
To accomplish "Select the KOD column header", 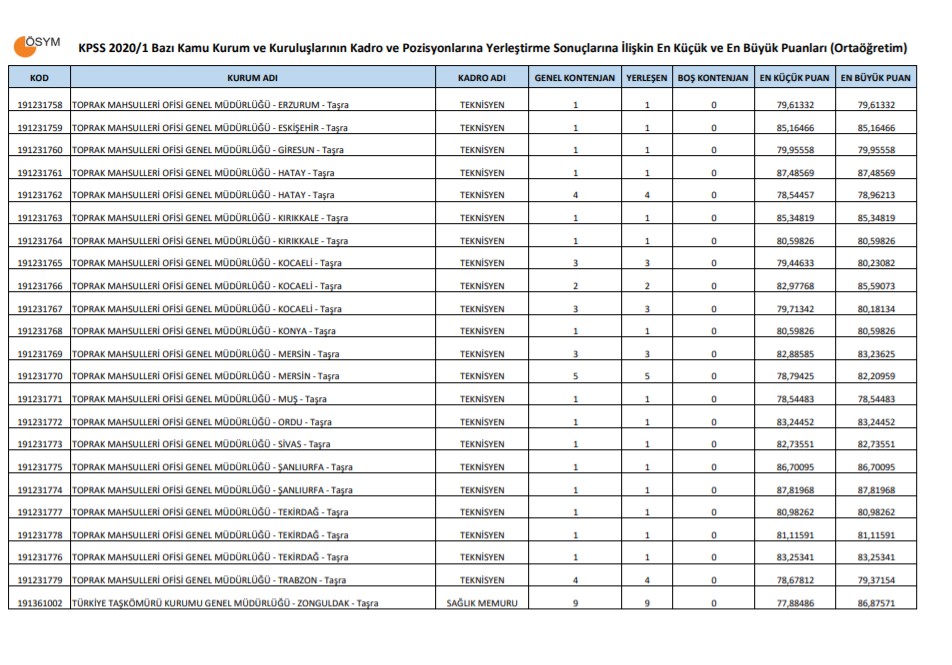I will [39, 78].
